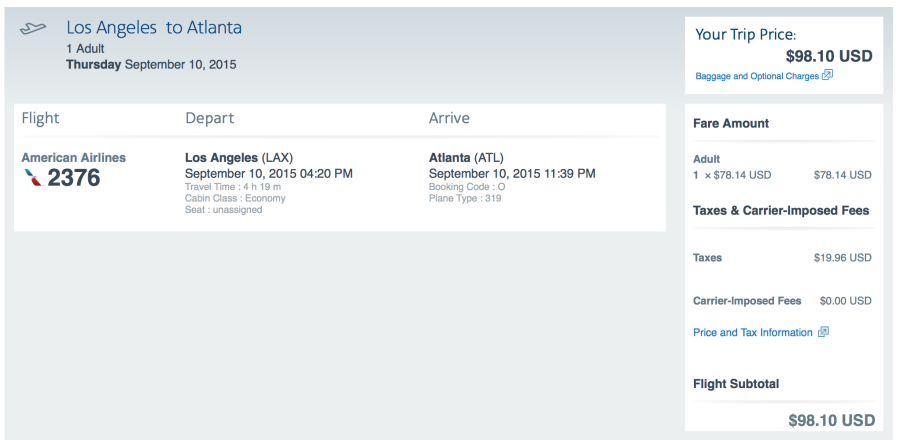Click the airplane icon beside the route title

coord(33,29)
